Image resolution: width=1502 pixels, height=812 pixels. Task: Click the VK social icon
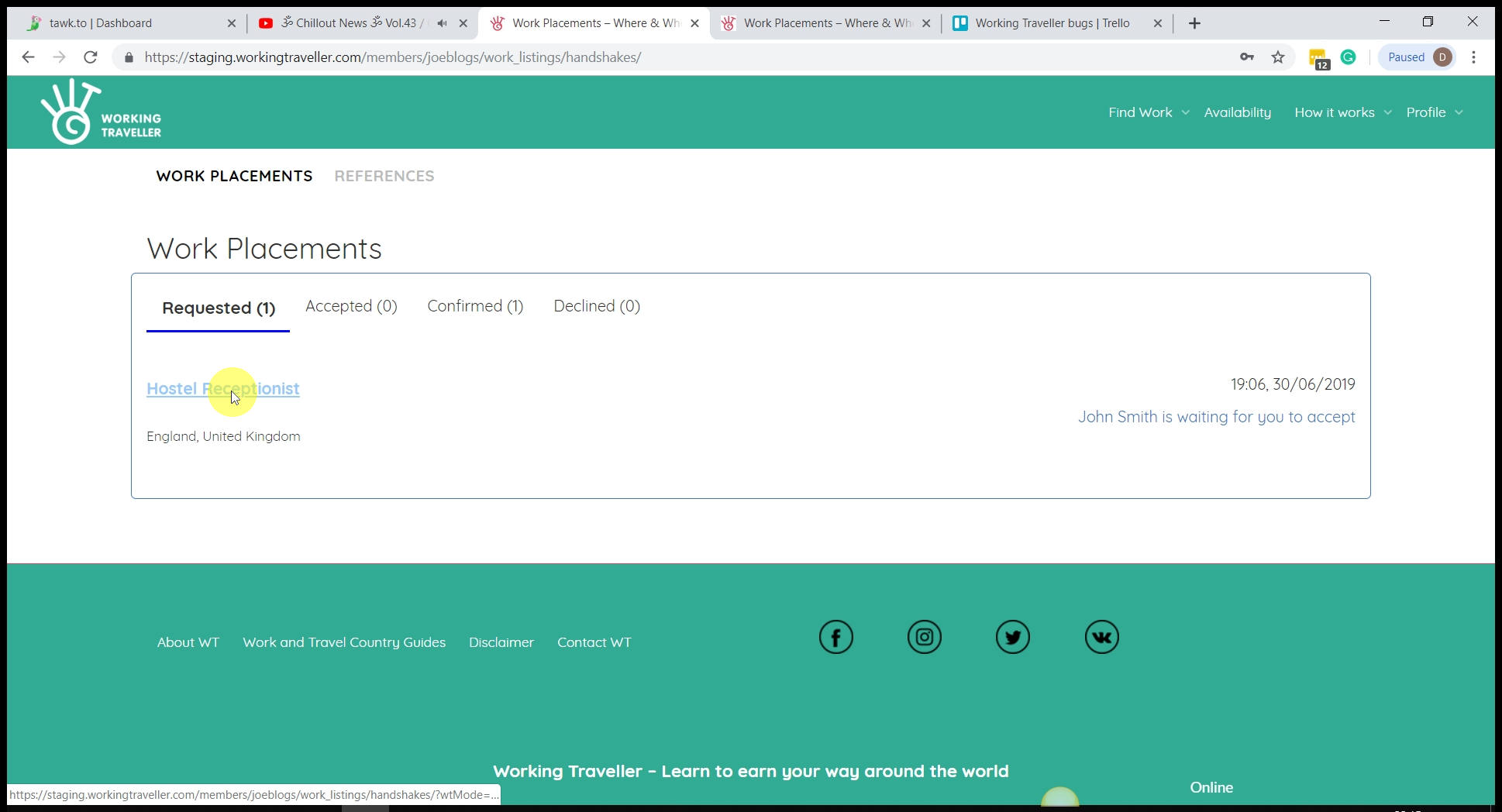click(1101, 638)
